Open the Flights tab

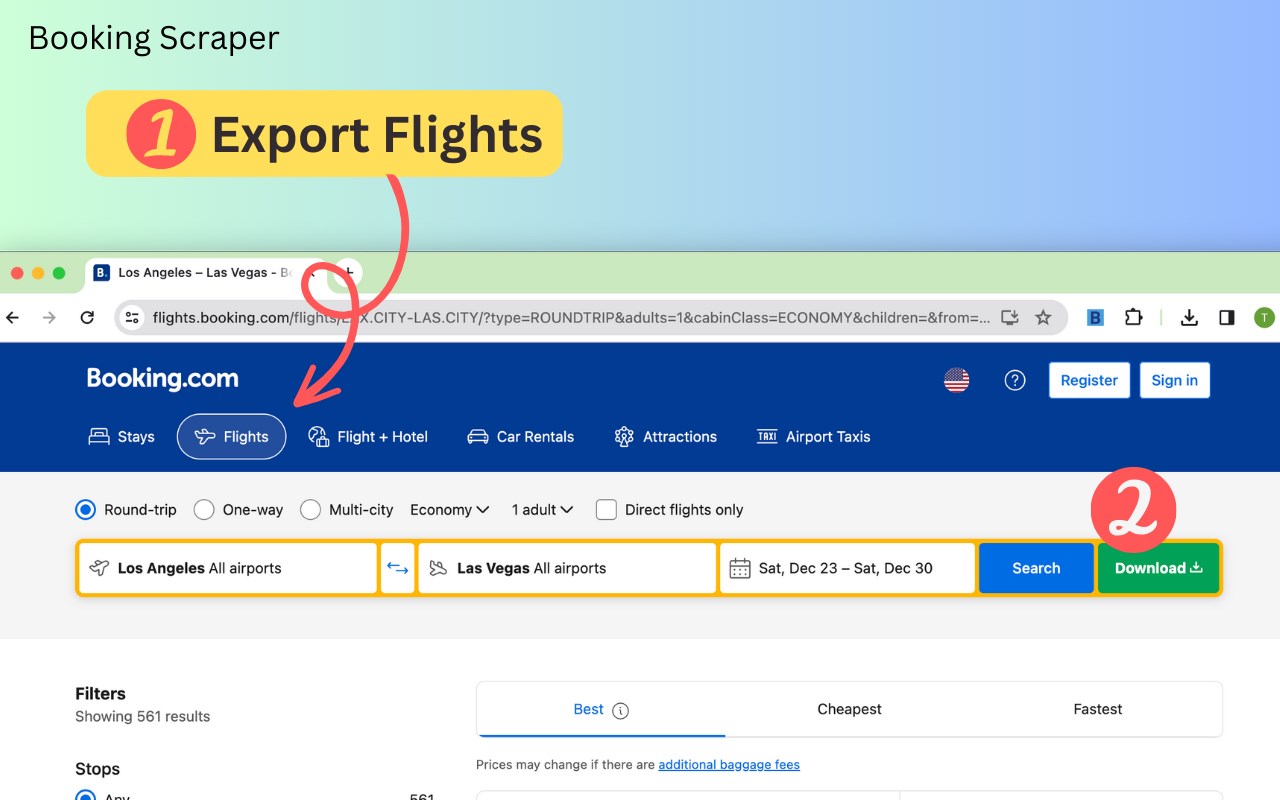click(232, 437)
